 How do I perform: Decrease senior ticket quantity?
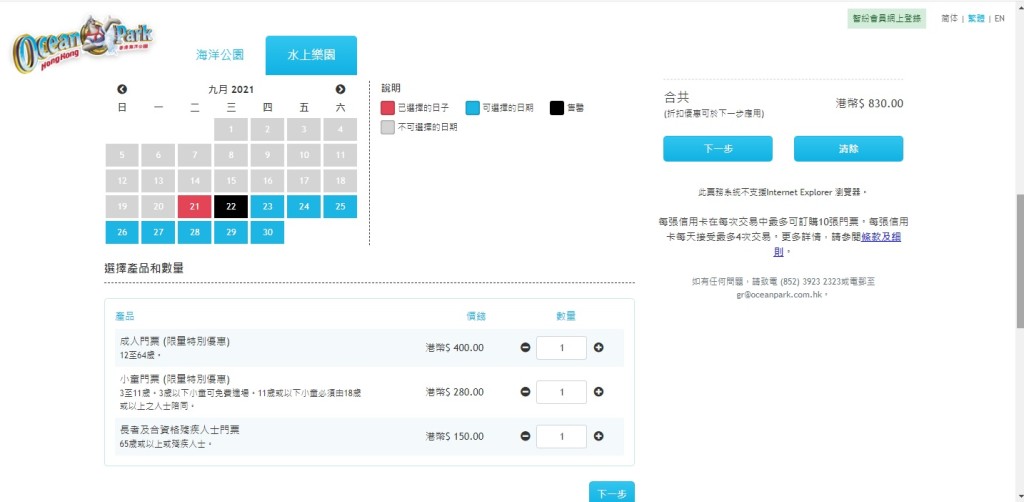526,436
